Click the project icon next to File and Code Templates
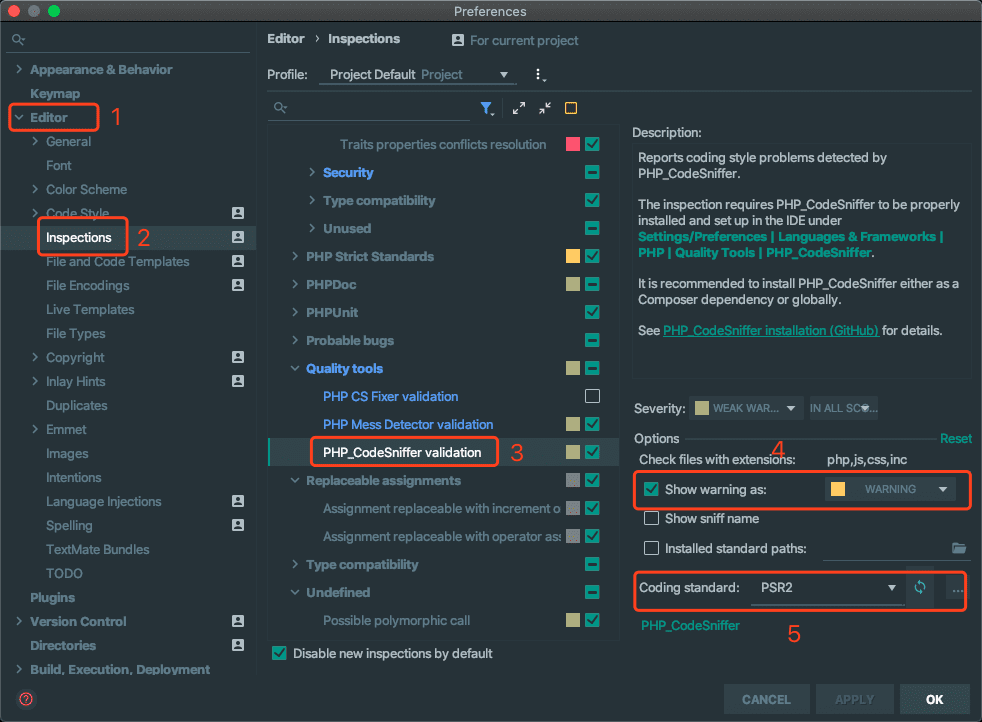Image resolution: width=982 pixels, height=722 pixels. [238, 261]
